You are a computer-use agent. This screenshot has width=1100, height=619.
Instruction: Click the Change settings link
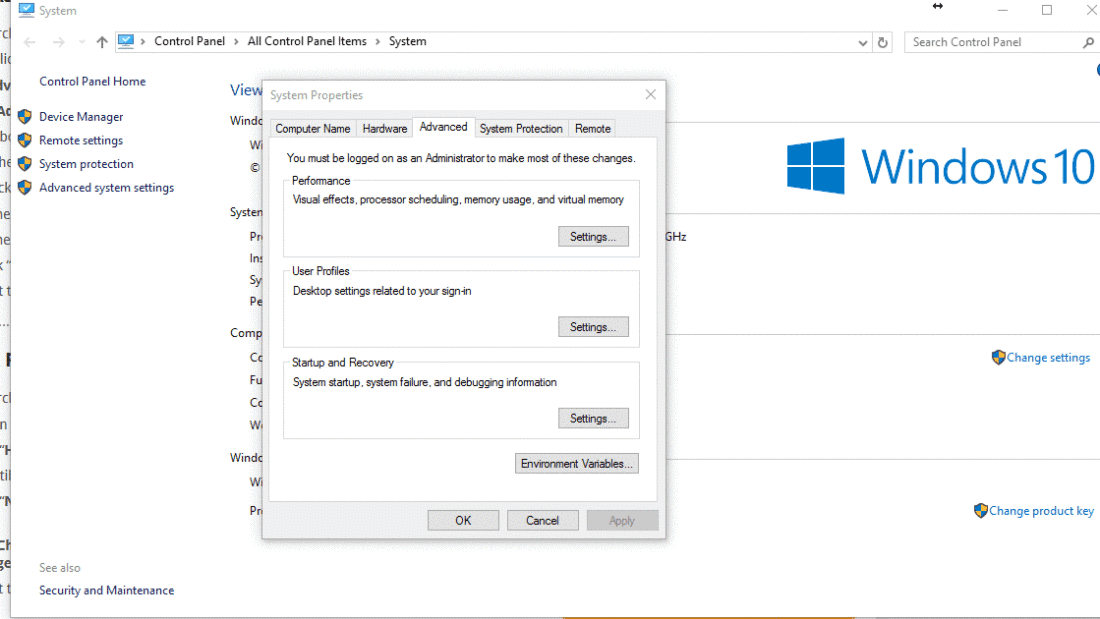coord(1049,357)
